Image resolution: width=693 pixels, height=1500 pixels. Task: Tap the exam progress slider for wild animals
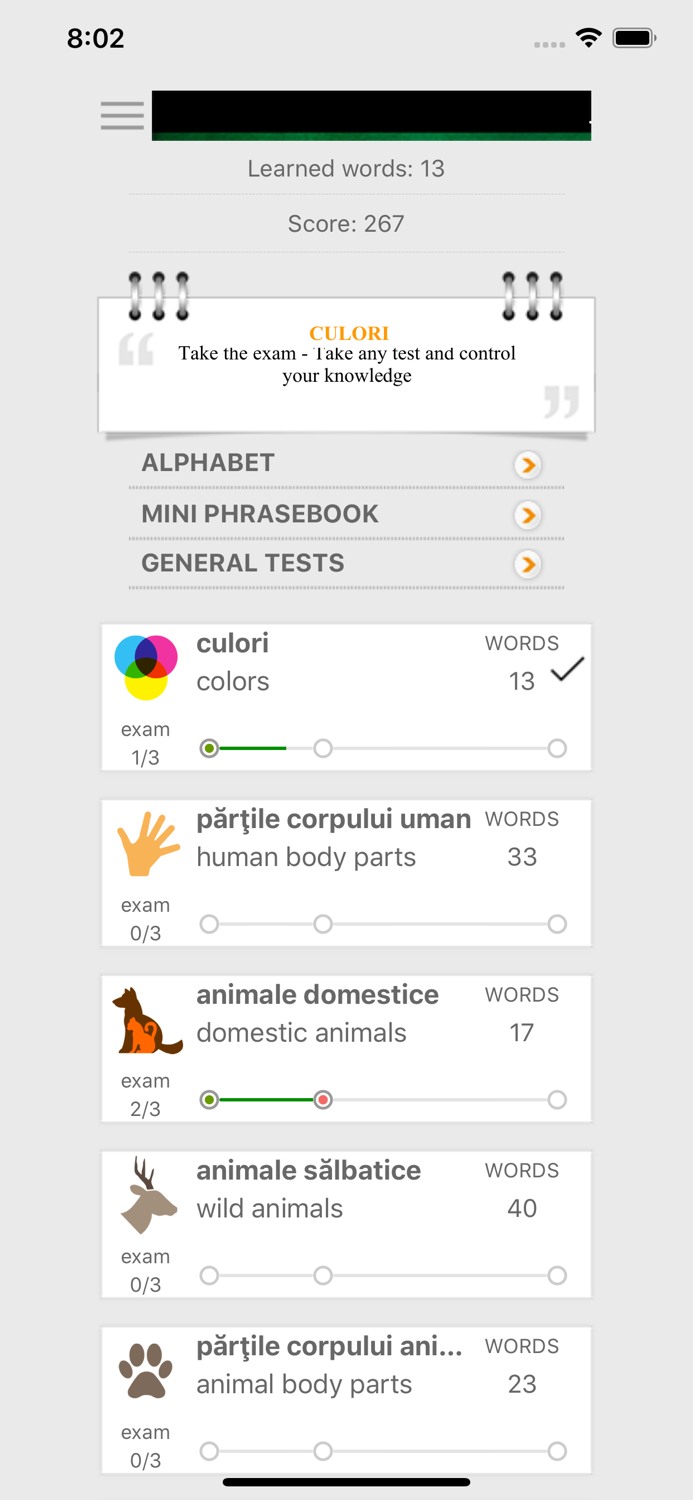382,1275
